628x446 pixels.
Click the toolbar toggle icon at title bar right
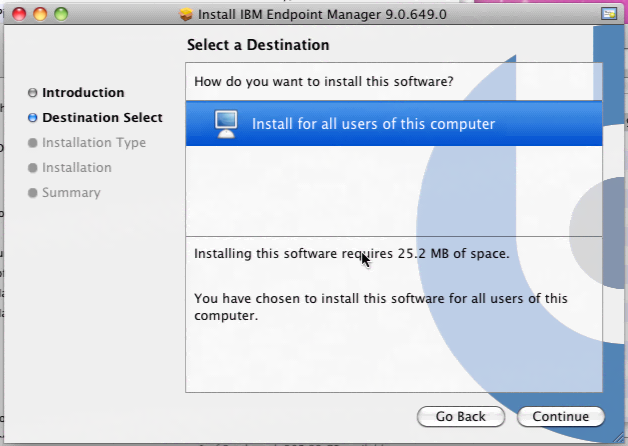[609, 14]
